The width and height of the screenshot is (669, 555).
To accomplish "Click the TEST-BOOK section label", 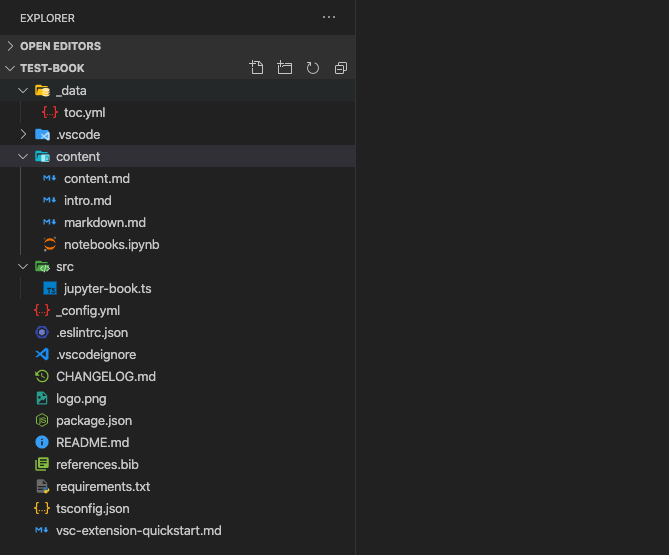I will 52,68.
